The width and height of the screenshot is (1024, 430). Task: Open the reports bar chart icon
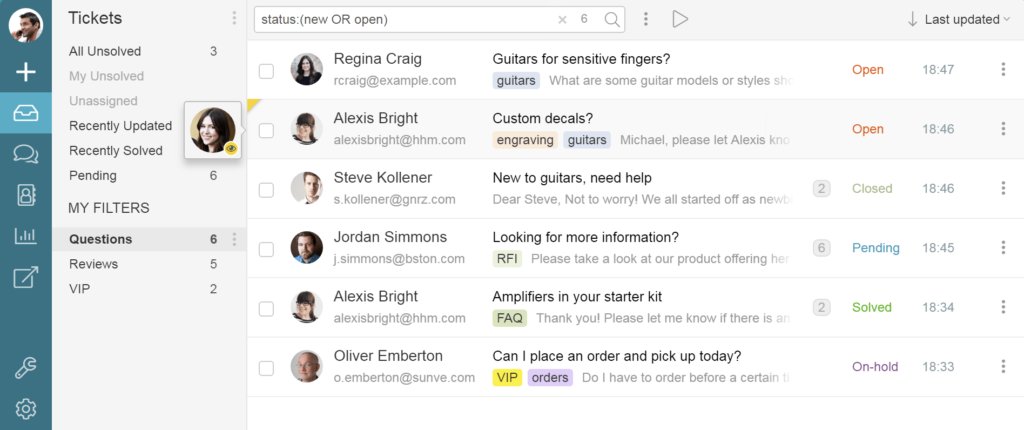[25, 236]
